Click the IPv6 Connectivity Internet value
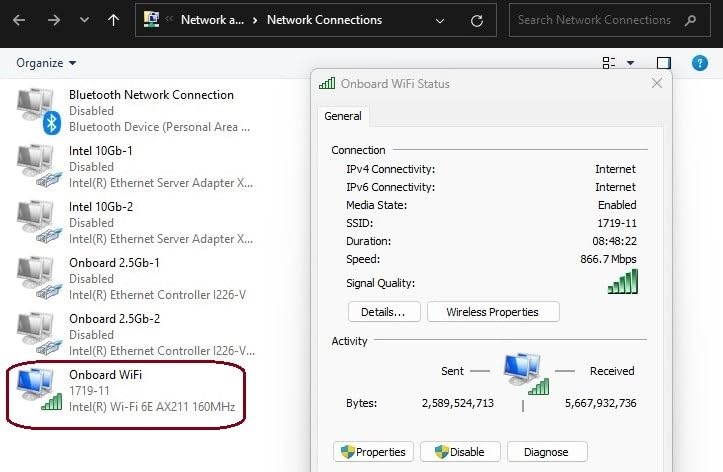 (615, 187)
